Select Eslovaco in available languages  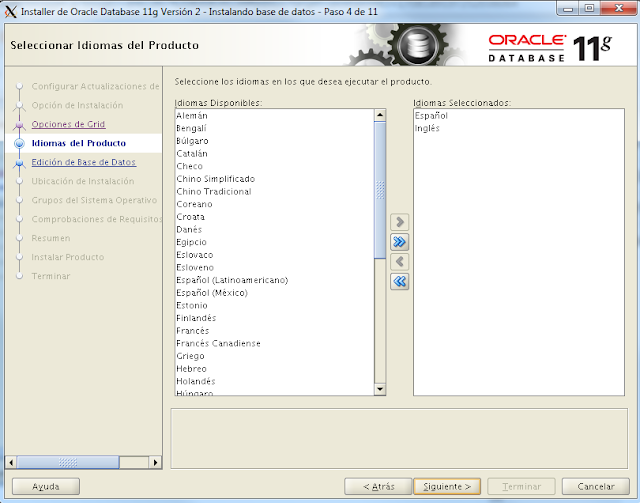274,255
